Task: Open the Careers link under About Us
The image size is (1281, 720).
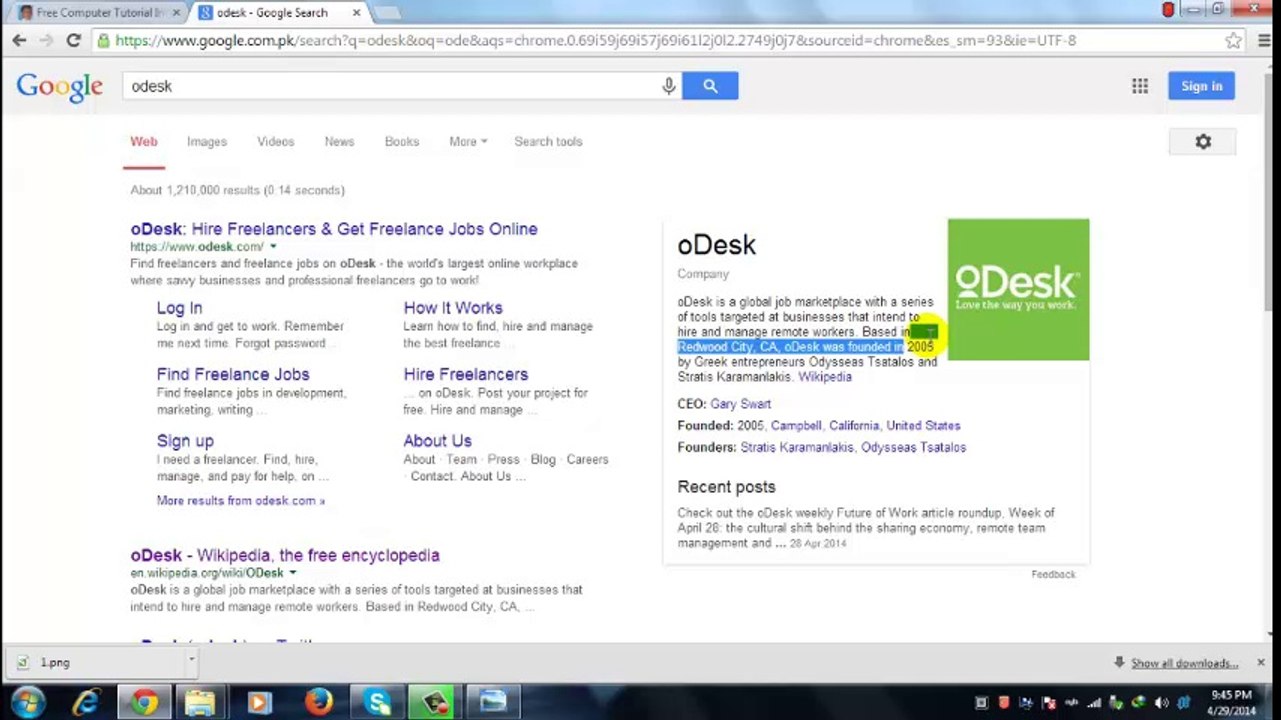Action: 587,460
